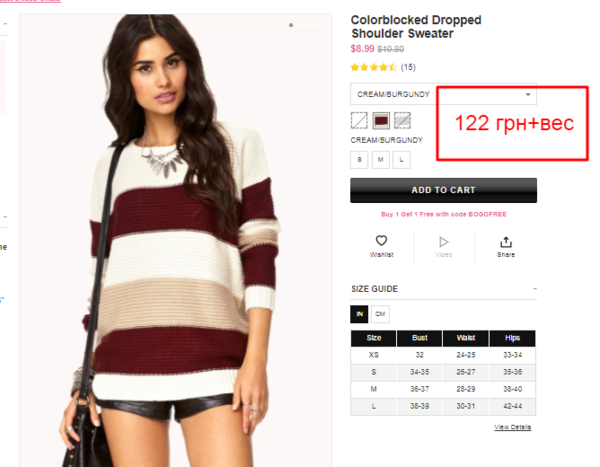Click the color dropdown arrow

528,95
